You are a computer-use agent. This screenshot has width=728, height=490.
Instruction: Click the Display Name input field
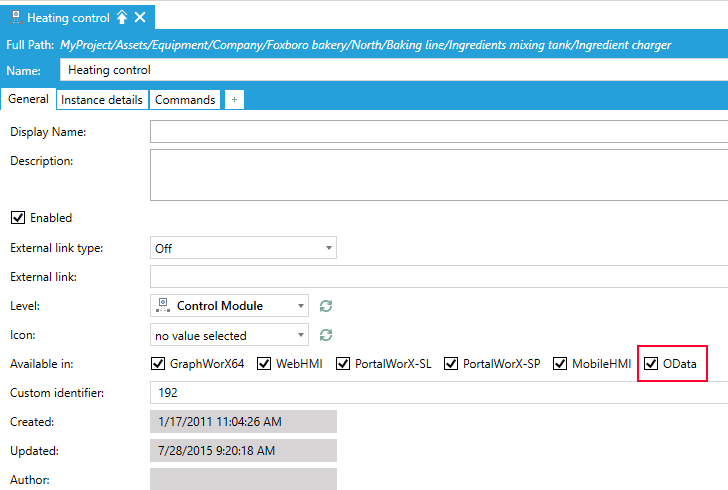[x=438, y=132]
